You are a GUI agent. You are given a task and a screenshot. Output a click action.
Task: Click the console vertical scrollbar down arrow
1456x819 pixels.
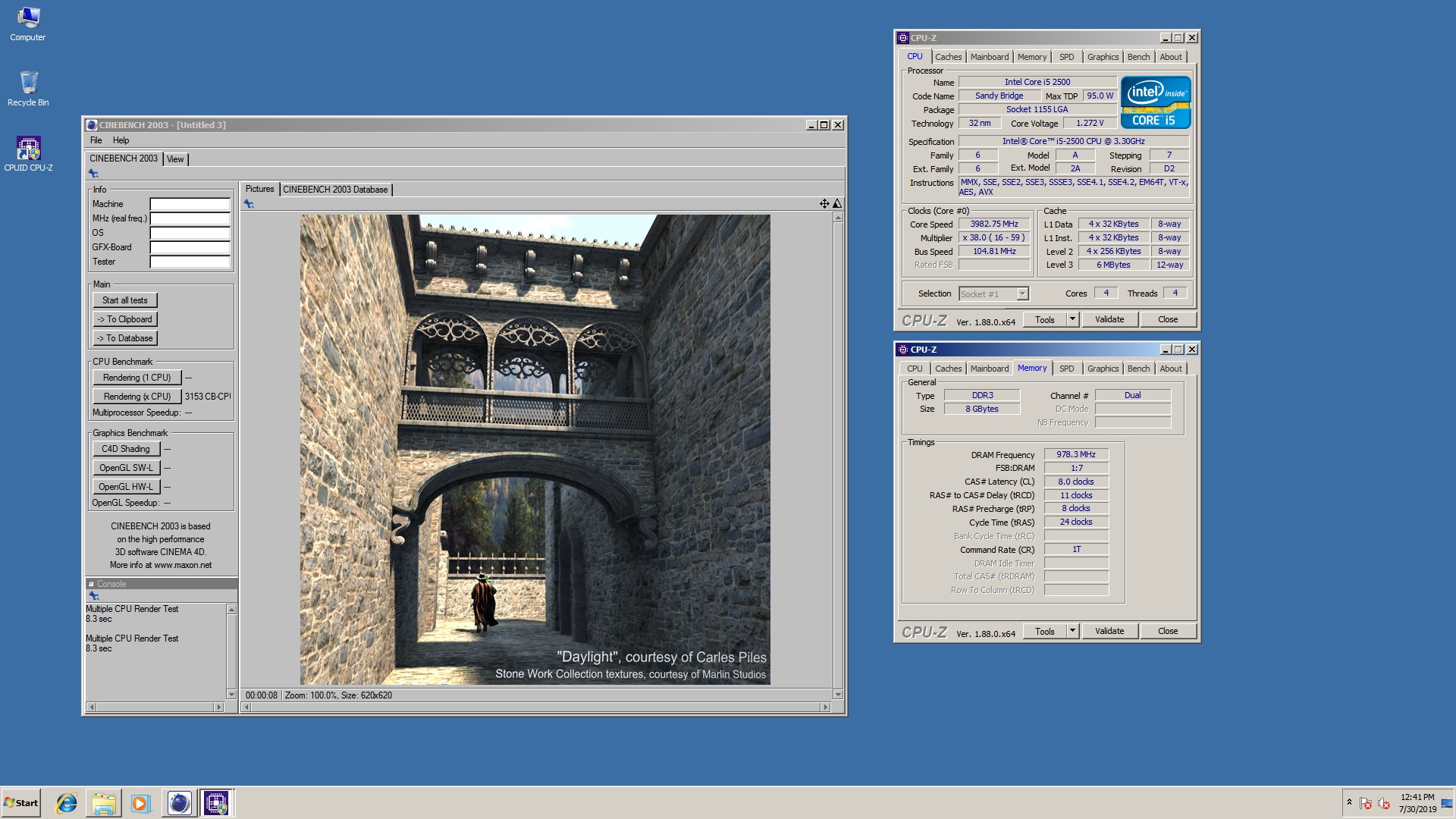[231, 694]
